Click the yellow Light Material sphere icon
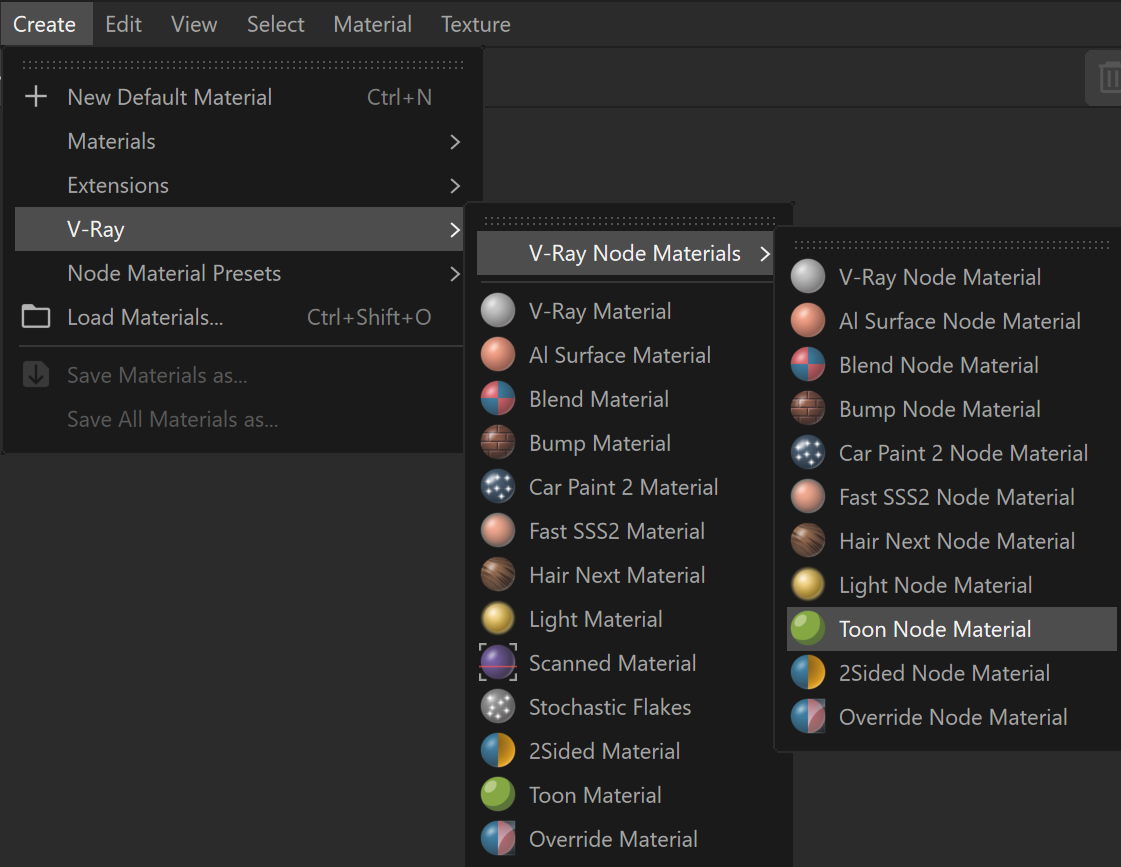This screenshot has width=1121, height=867. tap(498, 618)
